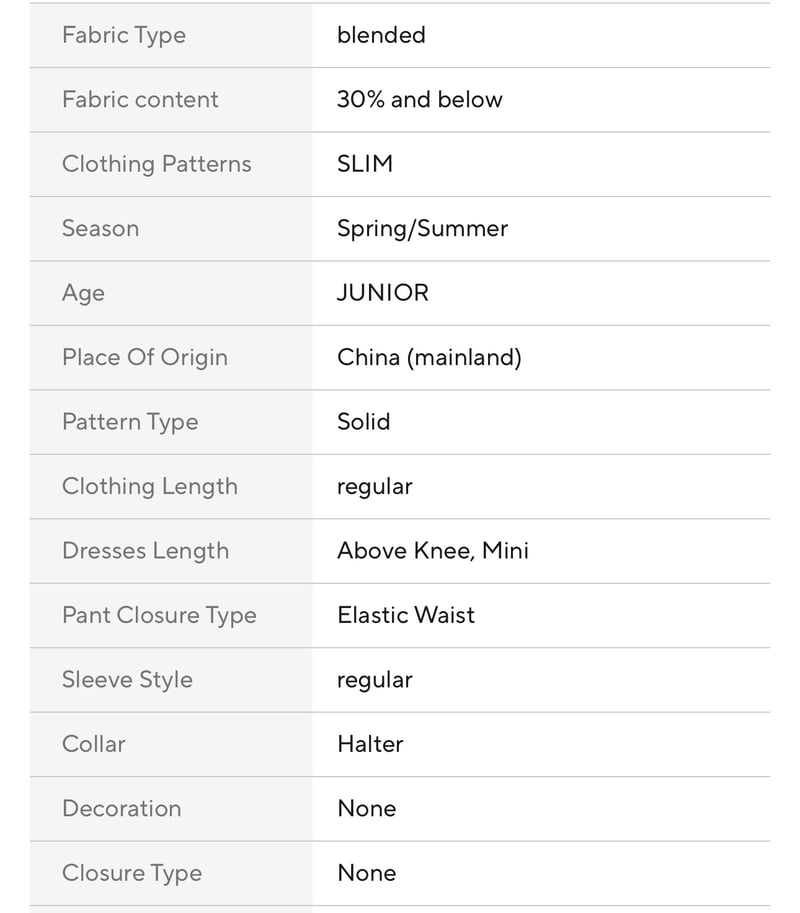800x913 pixels.
Task: Click the 'blended' fabric type value
Action: point(381,35)
